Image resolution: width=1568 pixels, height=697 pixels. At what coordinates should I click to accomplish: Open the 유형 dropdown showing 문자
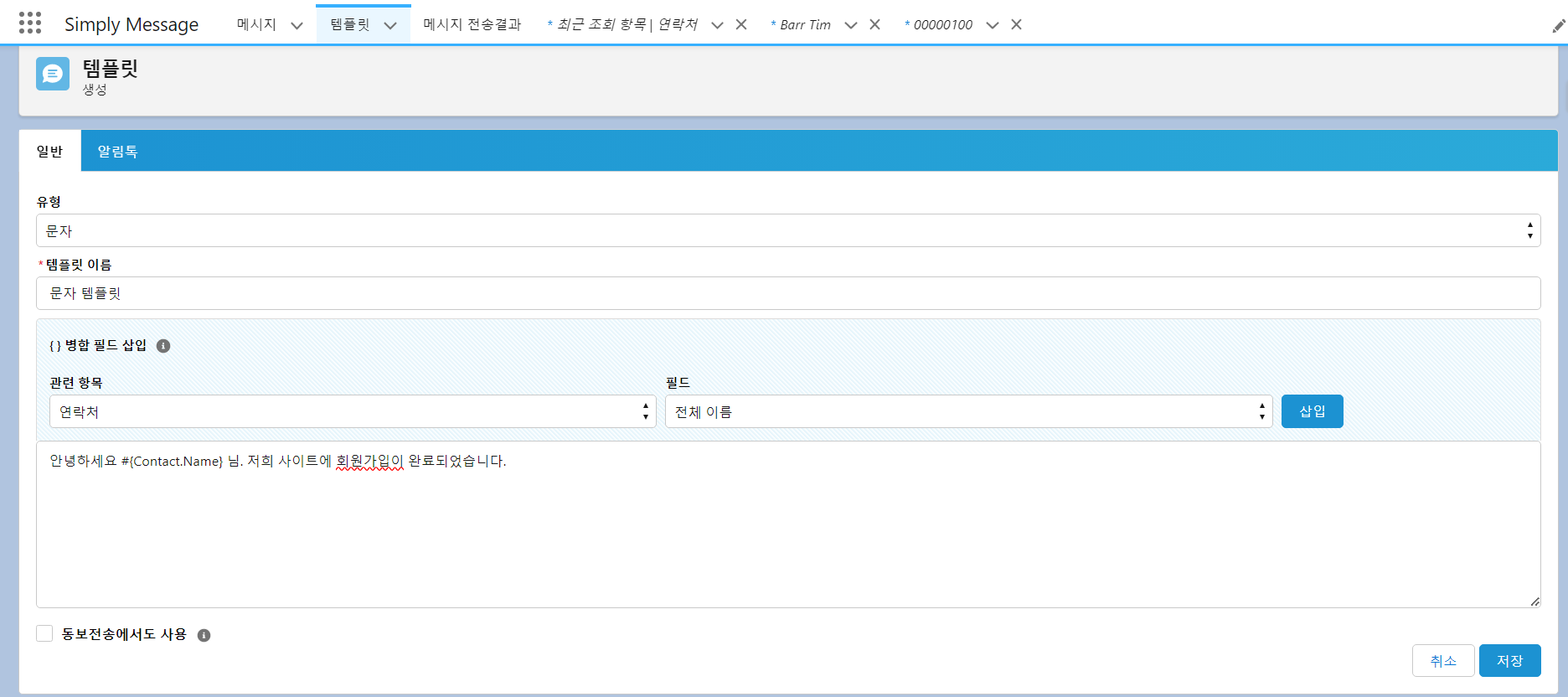(x=787, y=230)
